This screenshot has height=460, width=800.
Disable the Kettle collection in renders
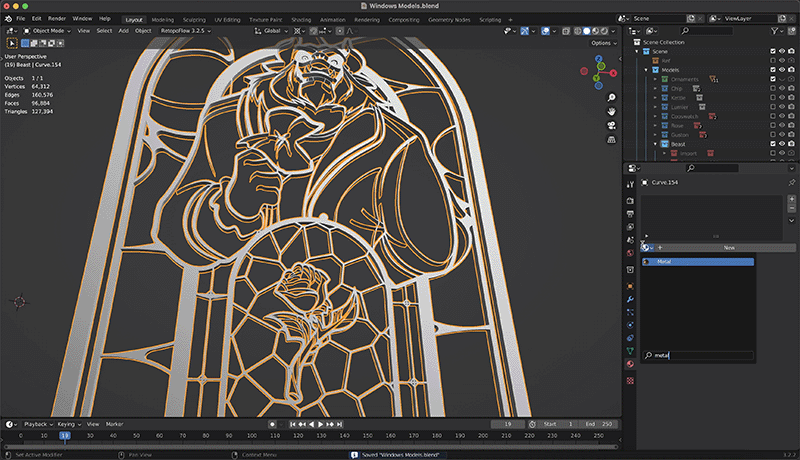(x=791, y=97)
